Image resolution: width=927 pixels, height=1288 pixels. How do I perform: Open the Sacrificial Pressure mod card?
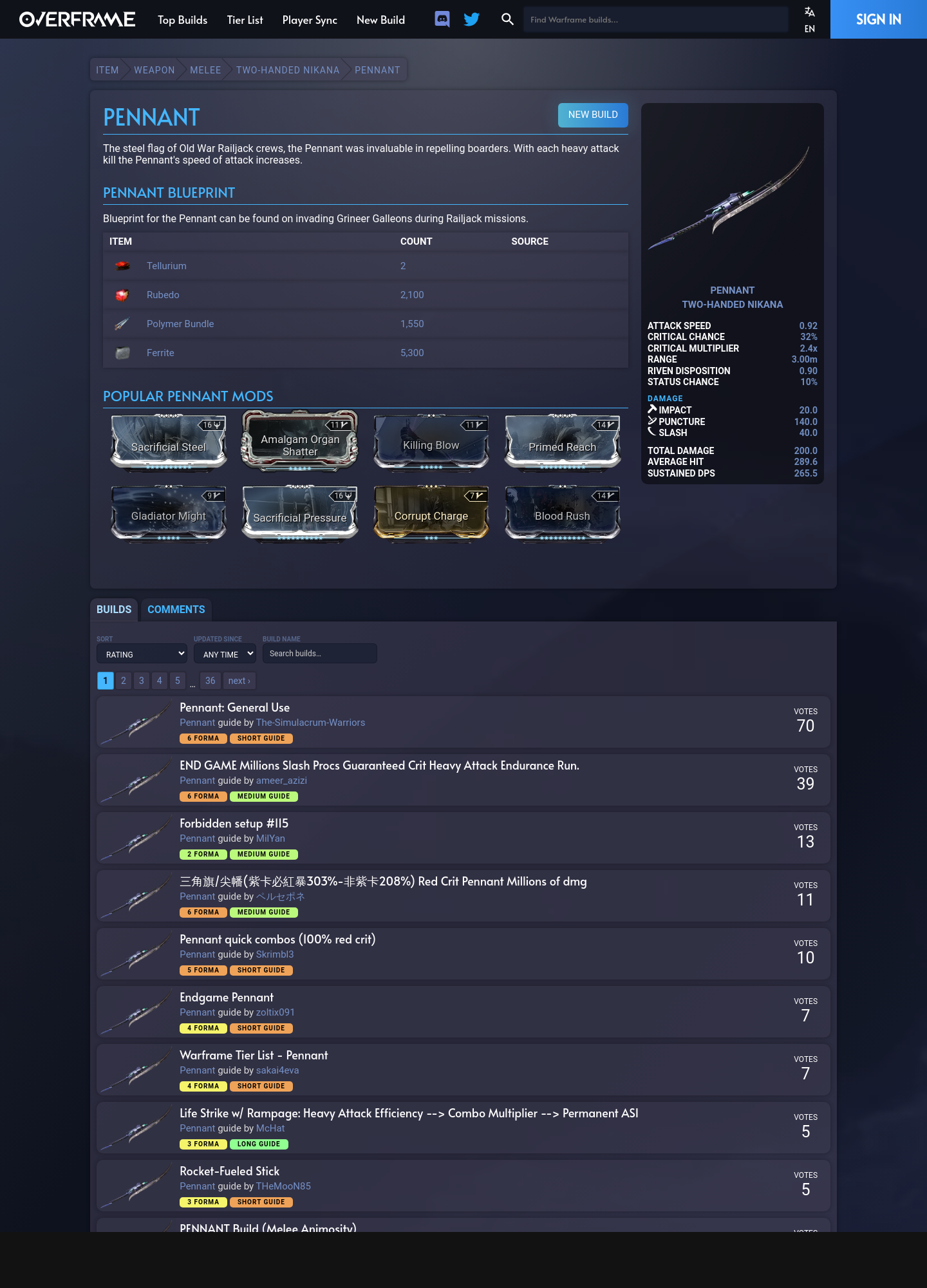[x=300, y=513]
